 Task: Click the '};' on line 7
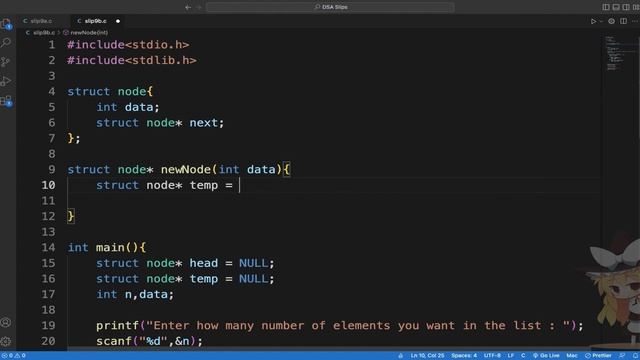click(x=74, y=138)
